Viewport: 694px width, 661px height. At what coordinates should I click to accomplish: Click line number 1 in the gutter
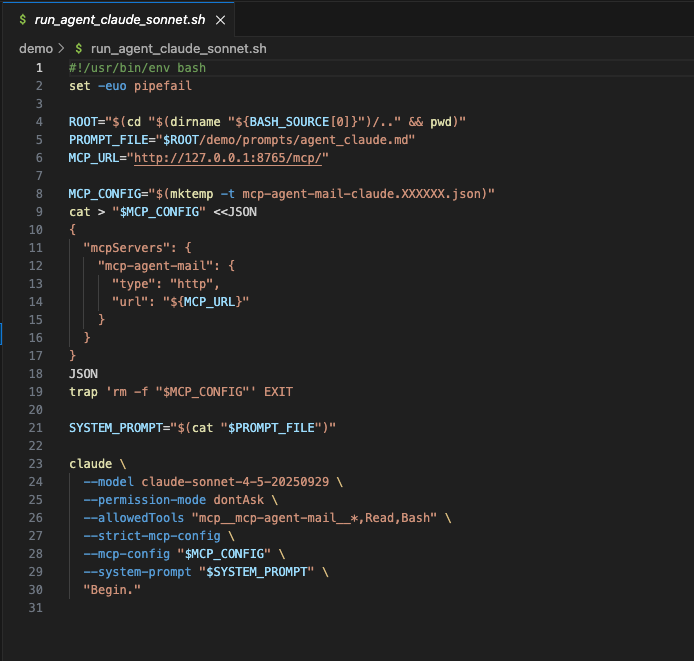click(39, 67)
